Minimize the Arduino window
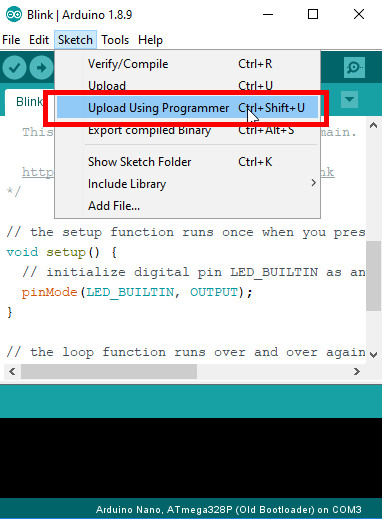 [268, 14]
